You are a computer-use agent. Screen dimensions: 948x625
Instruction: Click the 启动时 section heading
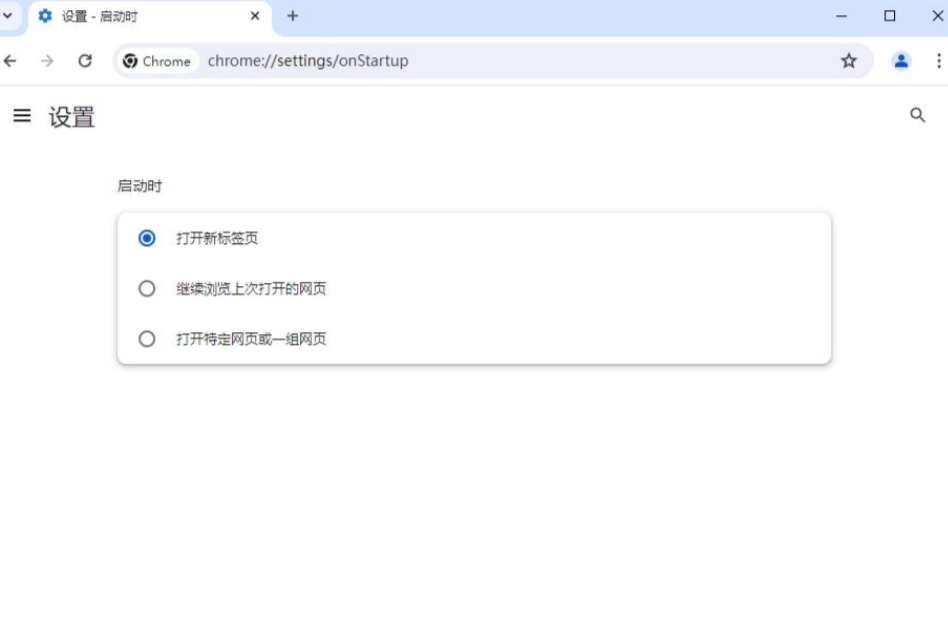tap(140, 186)
